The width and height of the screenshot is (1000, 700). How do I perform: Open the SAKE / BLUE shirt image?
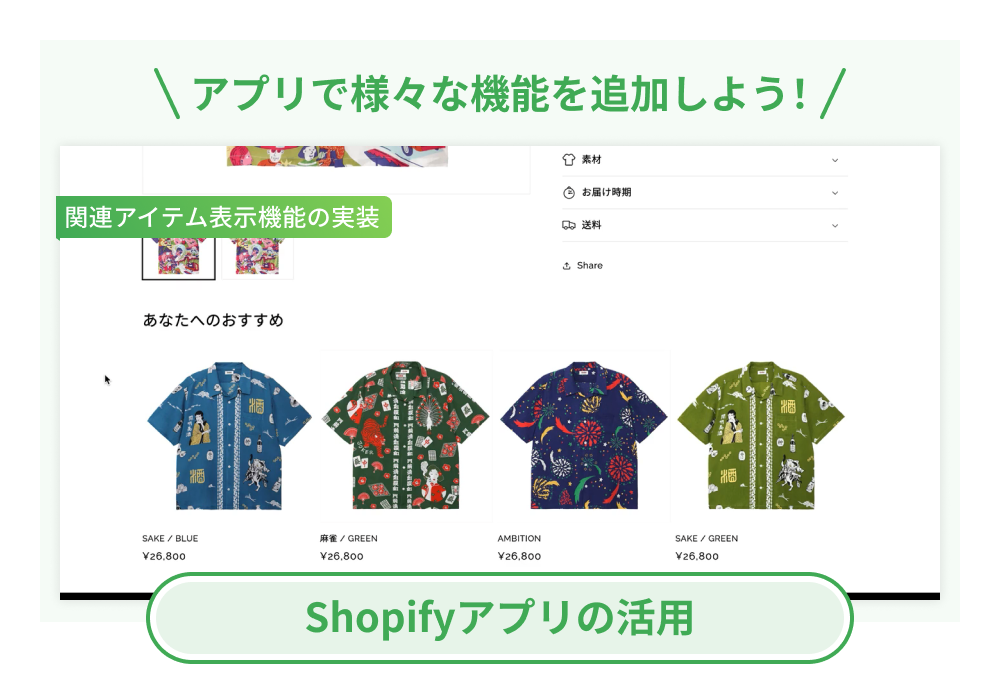[x=229, y=436]
